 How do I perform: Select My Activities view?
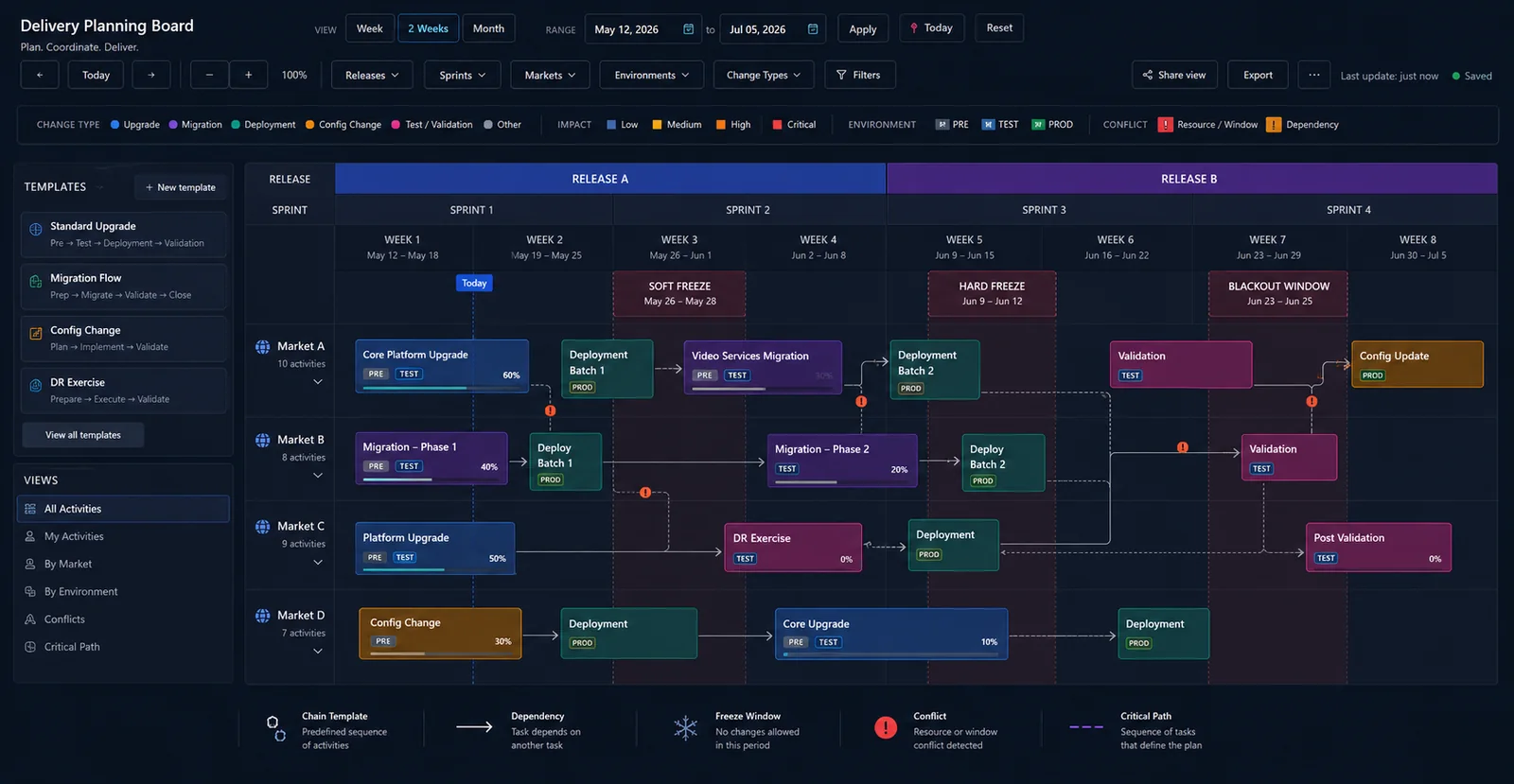(123, 536)
